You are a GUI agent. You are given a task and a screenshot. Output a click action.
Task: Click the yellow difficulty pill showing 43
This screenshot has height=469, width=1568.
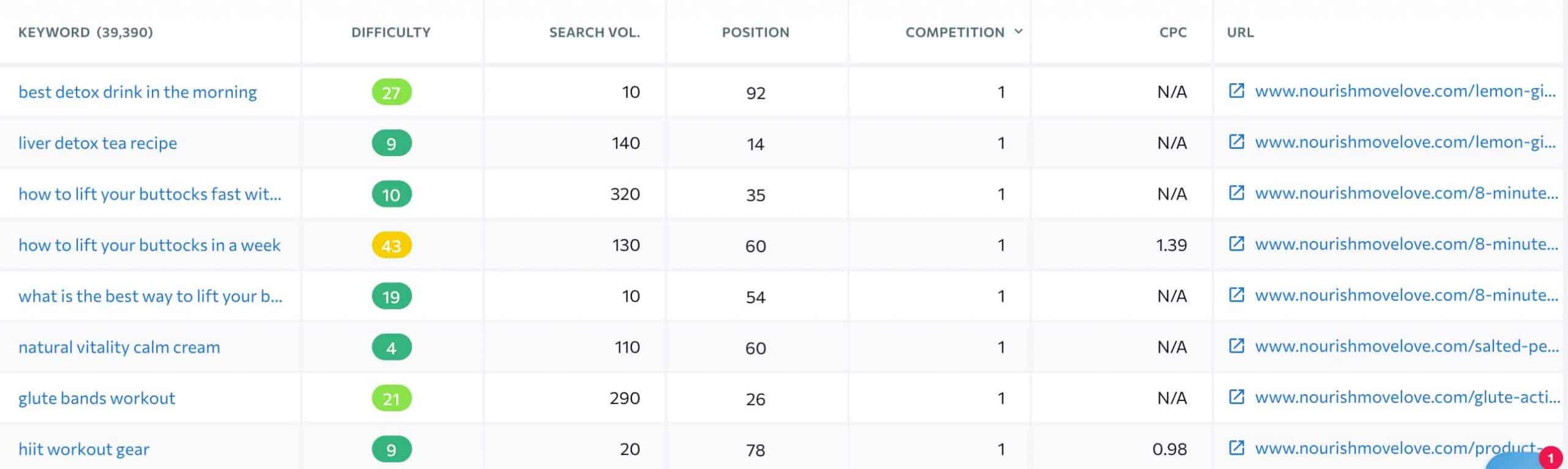pos(391,246)
